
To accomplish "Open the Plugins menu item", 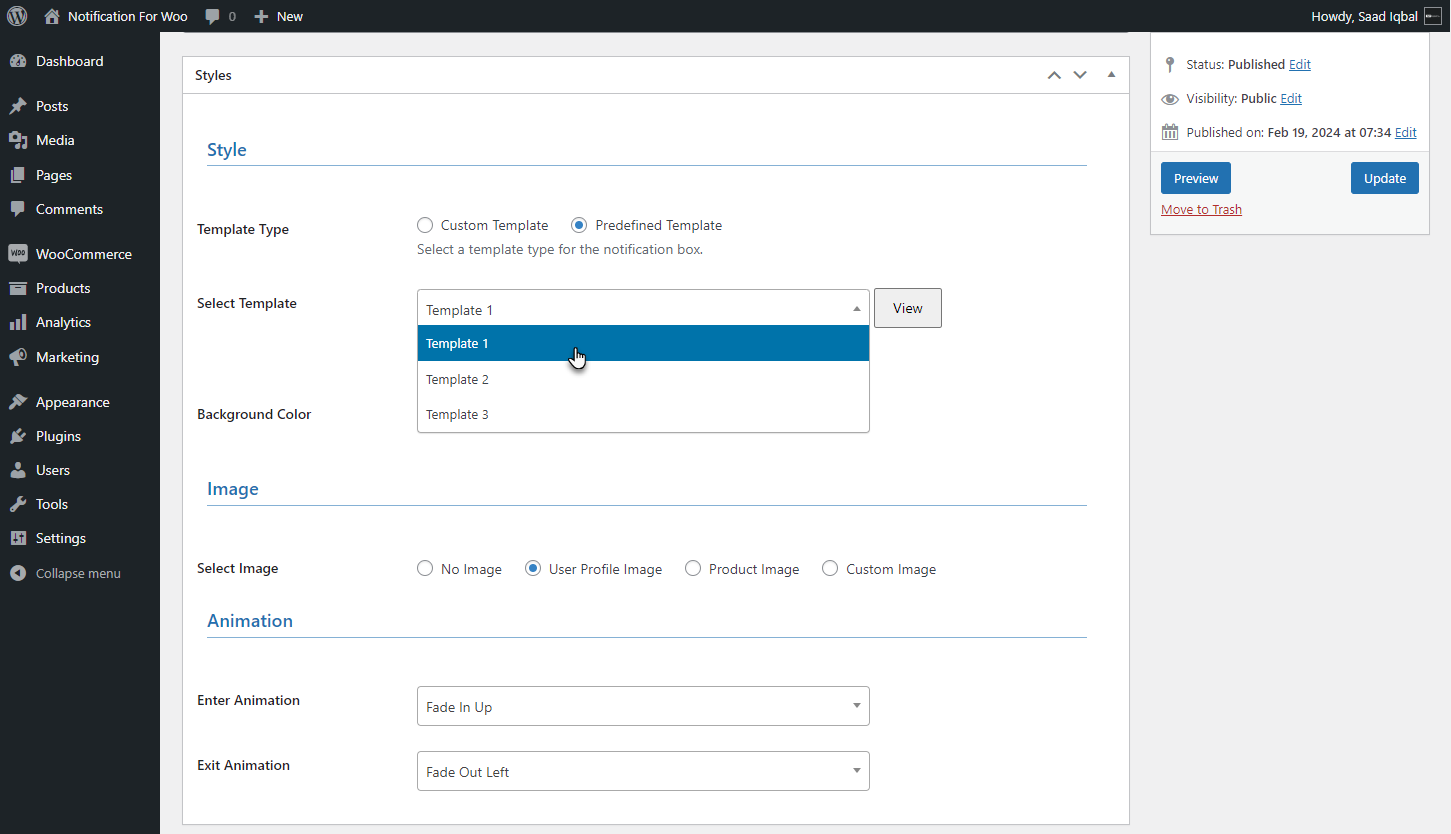I will tap(80, 436).
